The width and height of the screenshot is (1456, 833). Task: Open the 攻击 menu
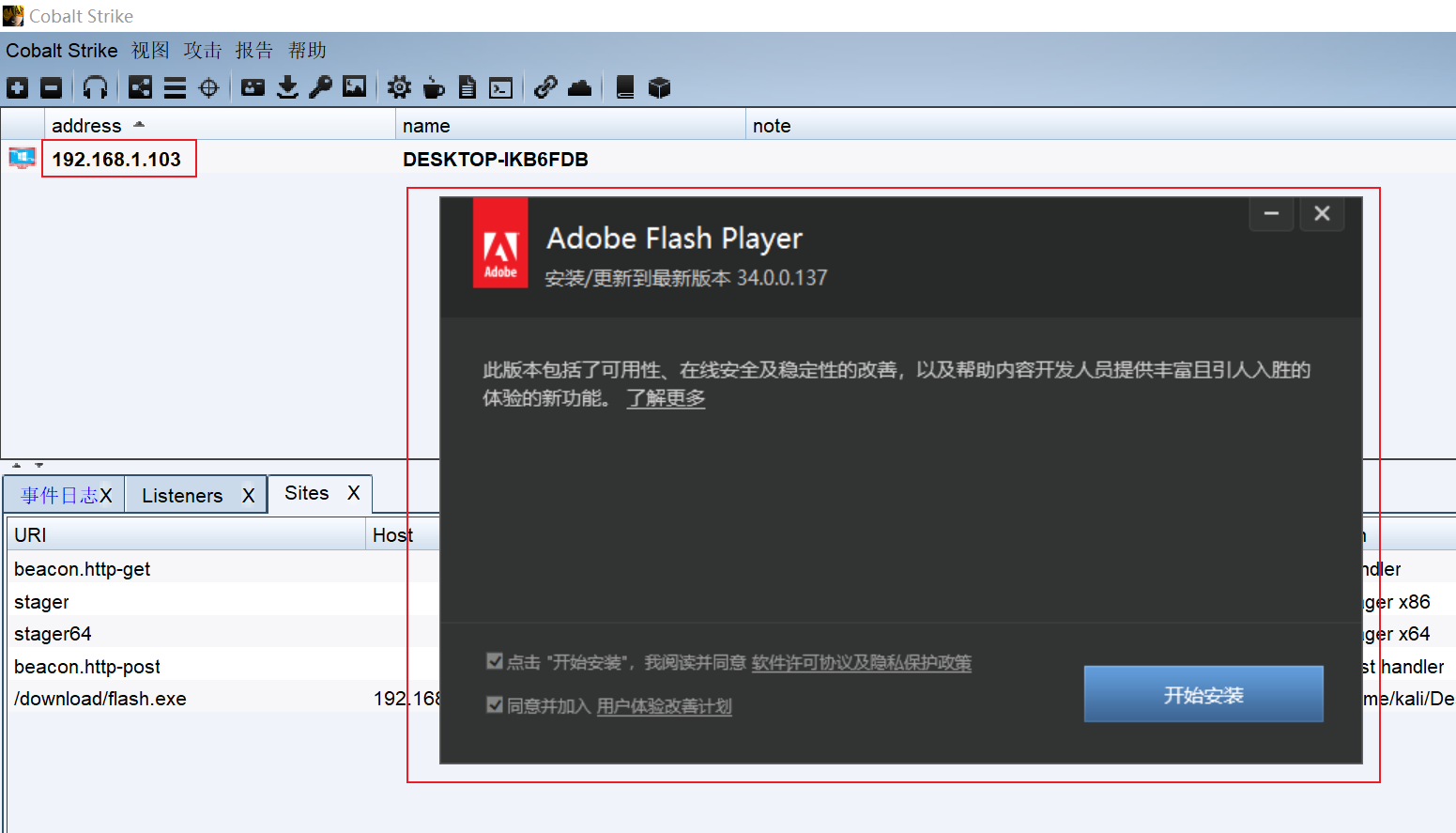203,51
